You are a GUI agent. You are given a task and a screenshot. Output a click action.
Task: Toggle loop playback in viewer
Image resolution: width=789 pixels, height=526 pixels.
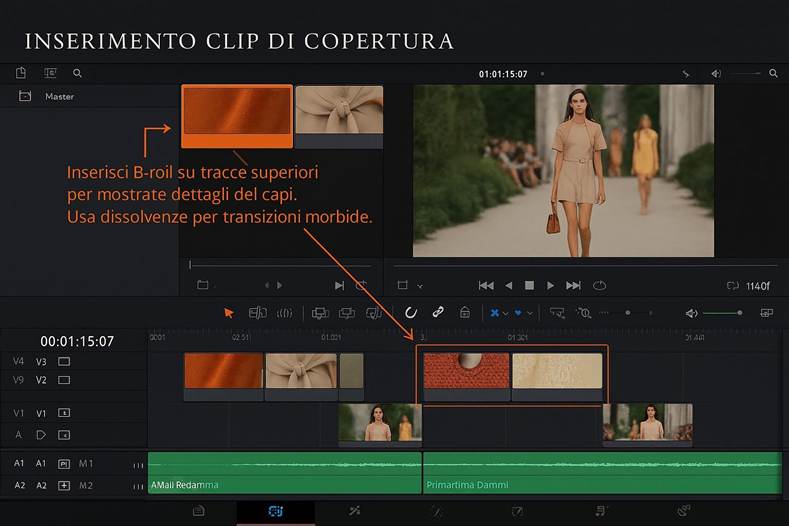coord(599,285)
